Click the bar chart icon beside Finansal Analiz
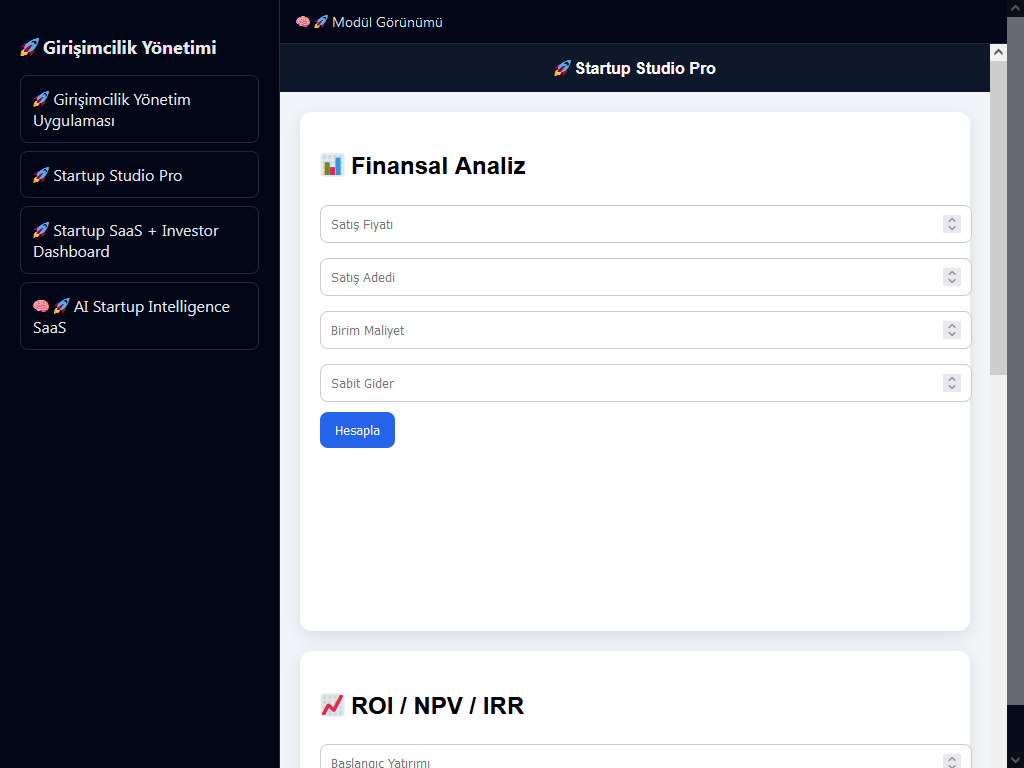The image size is (1024, 768). pos(332,166)
